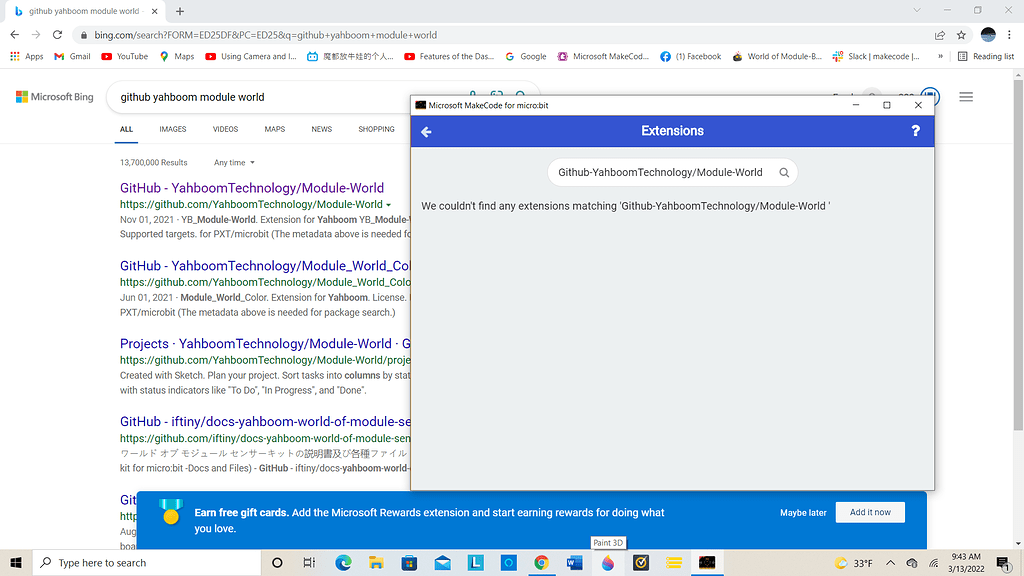Select ALL results tab
1024x576 pixels.
pos(127,129)
